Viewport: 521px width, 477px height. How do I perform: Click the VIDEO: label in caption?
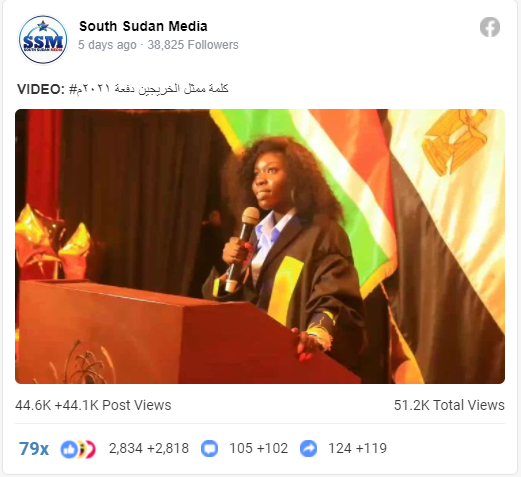tap(41, 89)
